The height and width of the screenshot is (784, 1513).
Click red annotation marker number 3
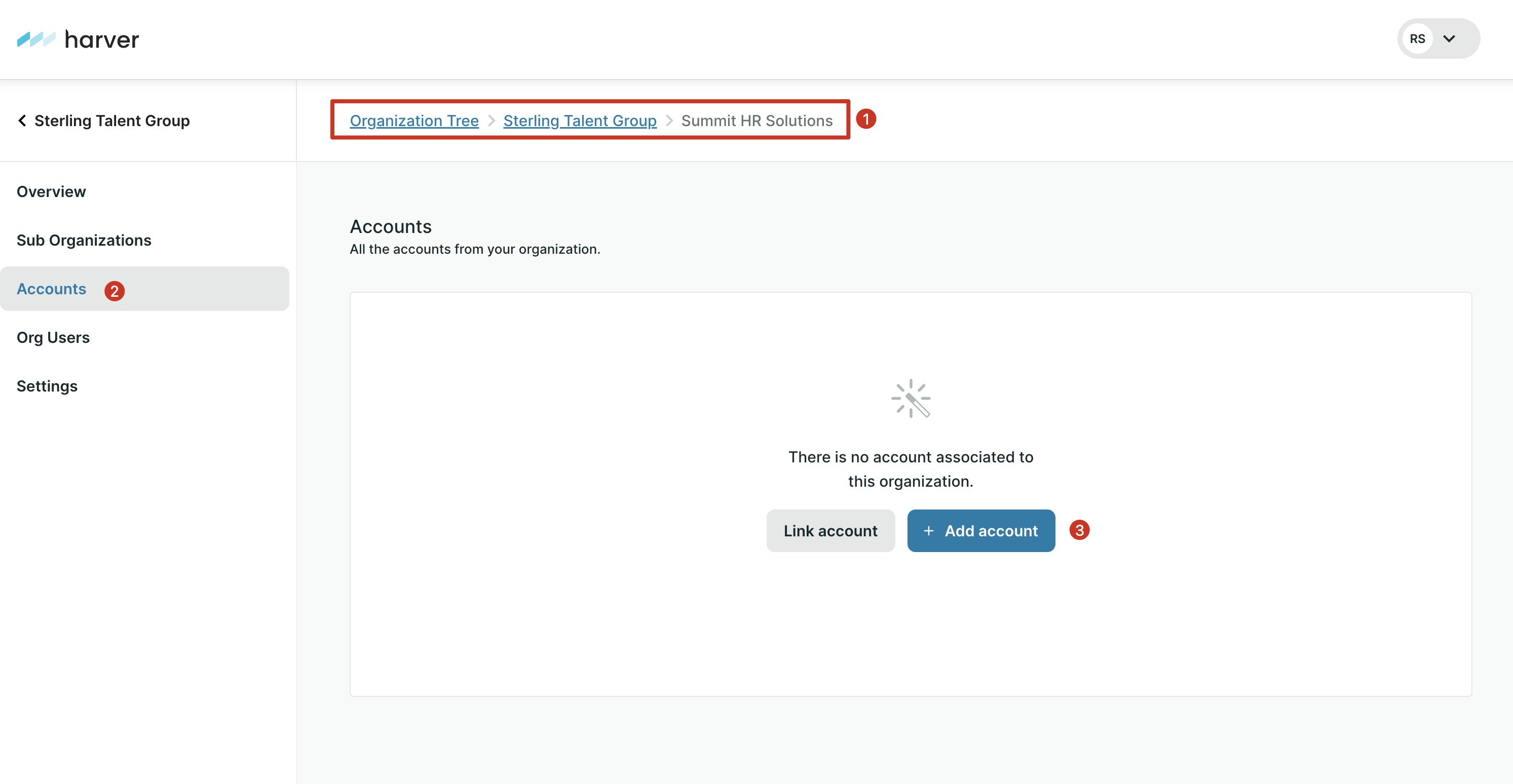[1079, 530]
